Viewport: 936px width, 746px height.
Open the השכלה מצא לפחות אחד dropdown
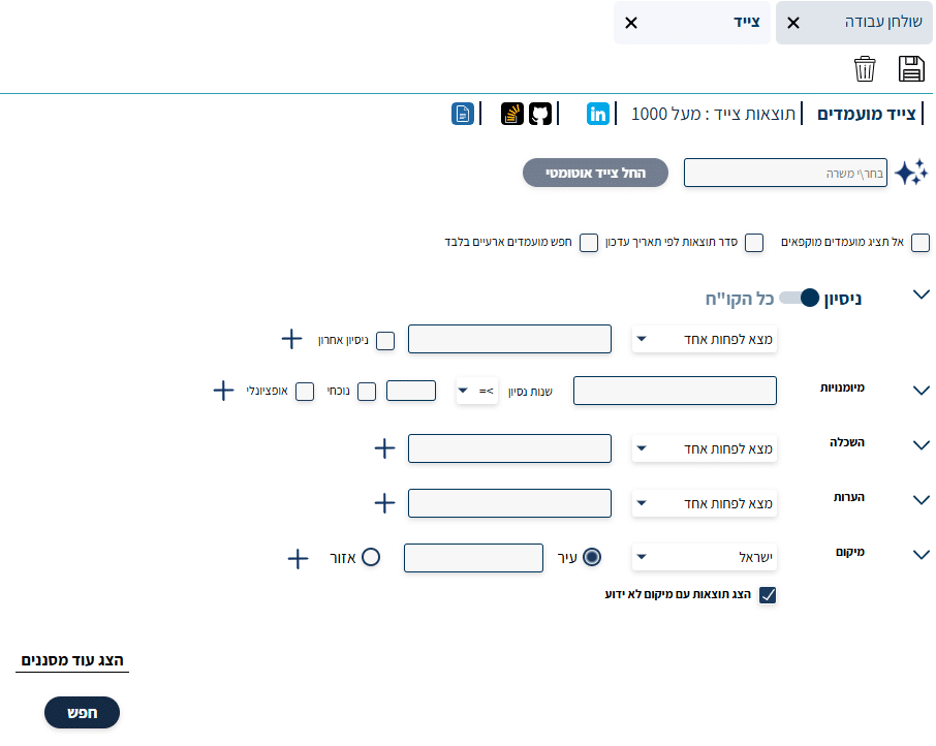(x=704, y=449)
